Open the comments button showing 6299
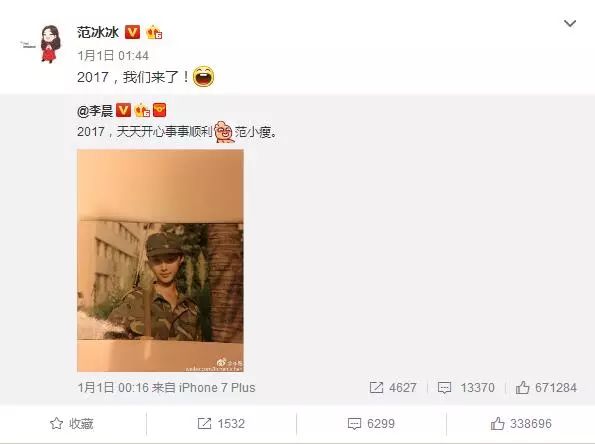The height and width of the screenshot is (444, 595). tap(371, 424)
